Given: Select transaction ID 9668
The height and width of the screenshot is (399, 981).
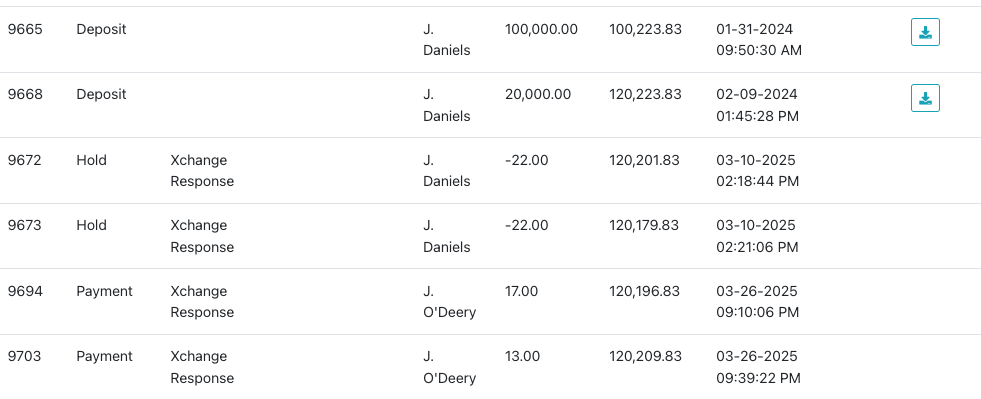Looking at the screenshot, I should [25, 94].
